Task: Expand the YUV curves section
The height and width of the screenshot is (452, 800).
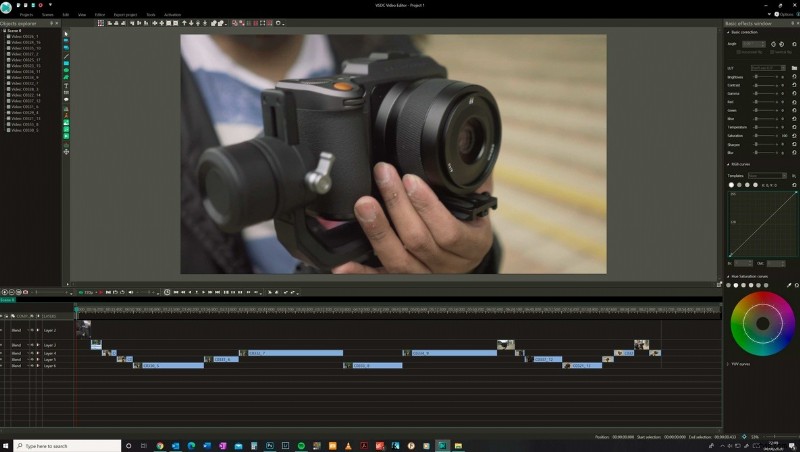Action: tap(728, 364)
